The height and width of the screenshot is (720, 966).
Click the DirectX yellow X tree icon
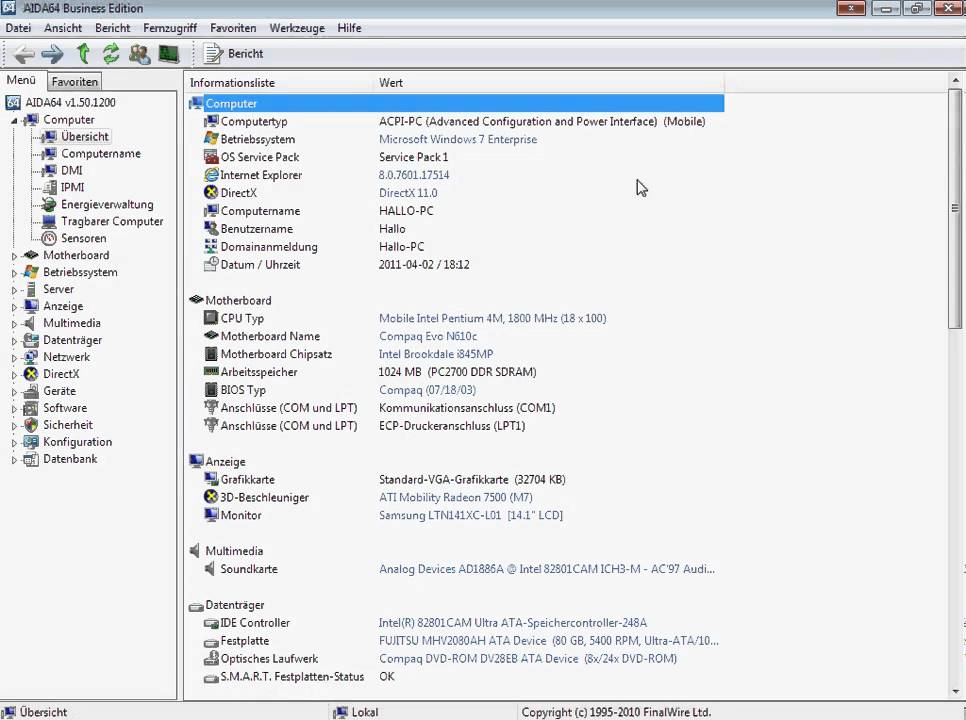[x=31, y=374]
